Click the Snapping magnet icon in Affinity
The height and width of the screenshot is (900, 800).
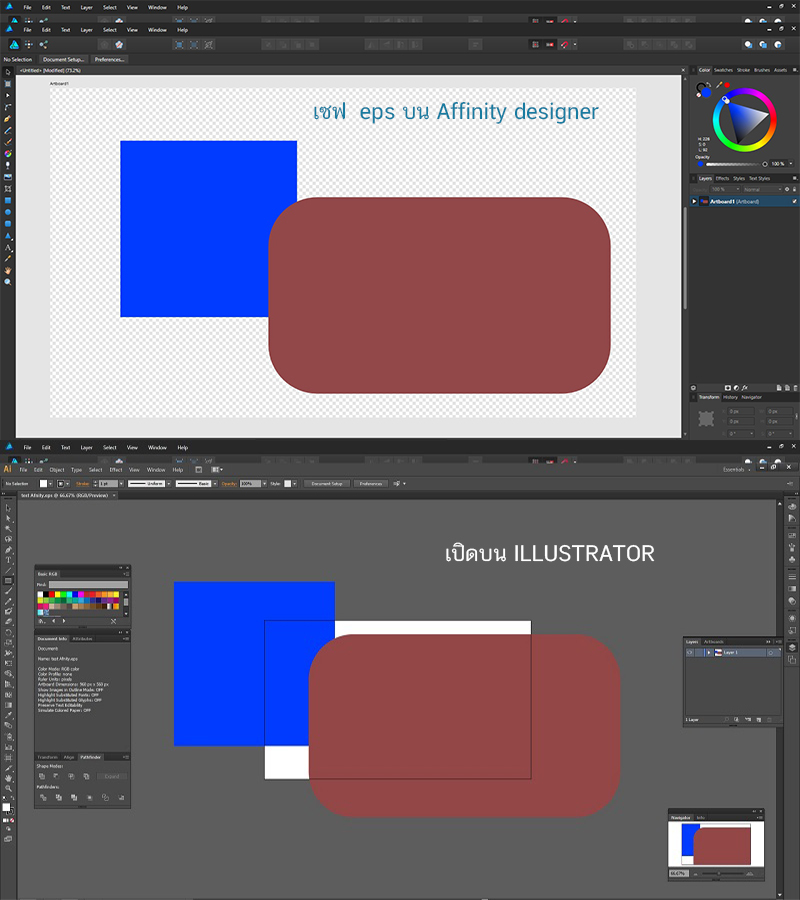565,45
